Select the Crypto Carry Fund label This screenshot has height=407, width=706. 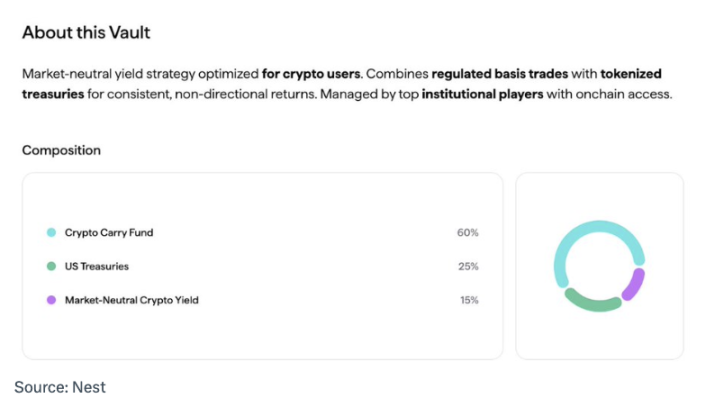(109, 232)
